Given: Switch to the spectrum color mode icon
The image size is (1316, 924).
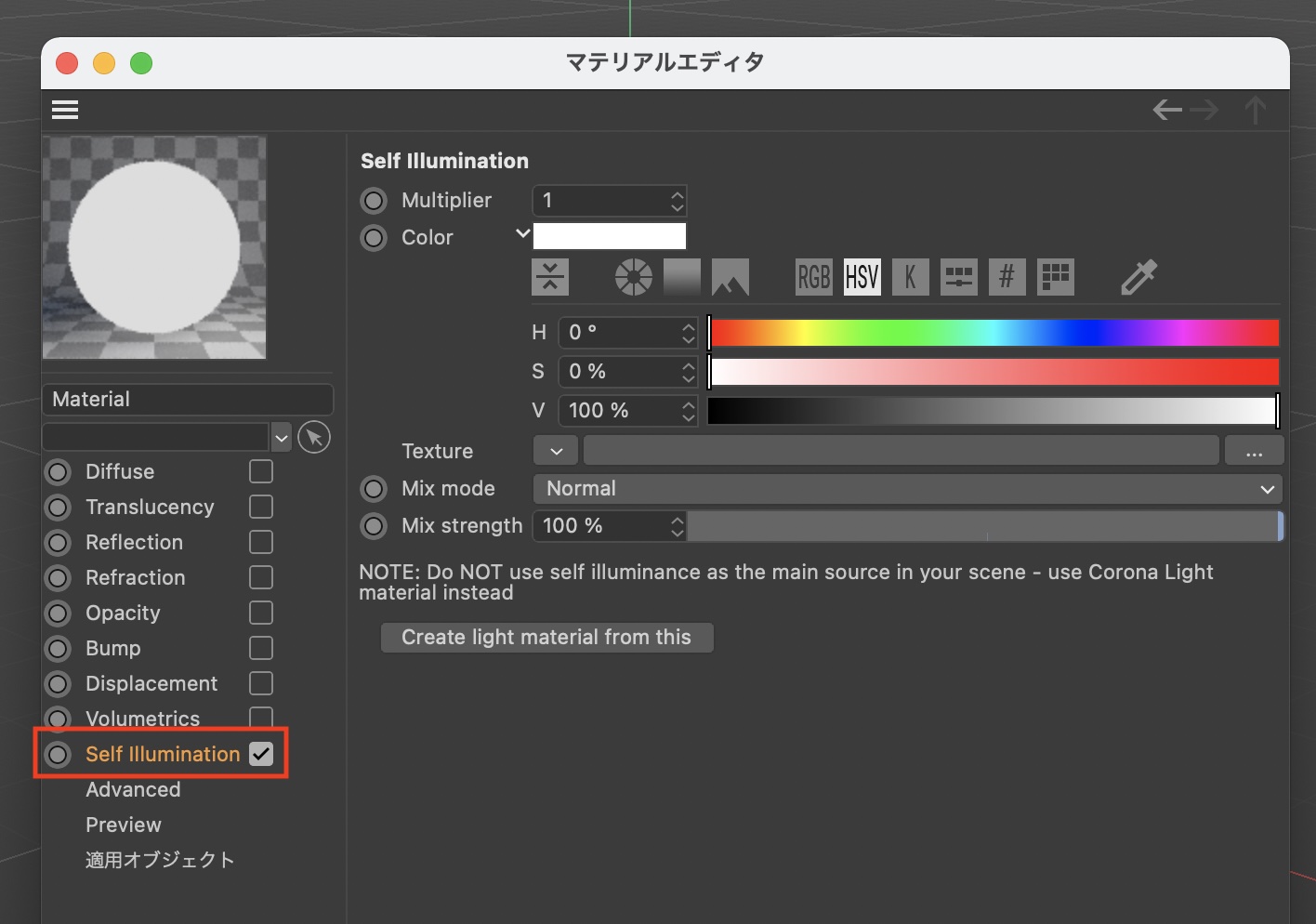Looking at the screenshot, I should [x=682, y=277].
